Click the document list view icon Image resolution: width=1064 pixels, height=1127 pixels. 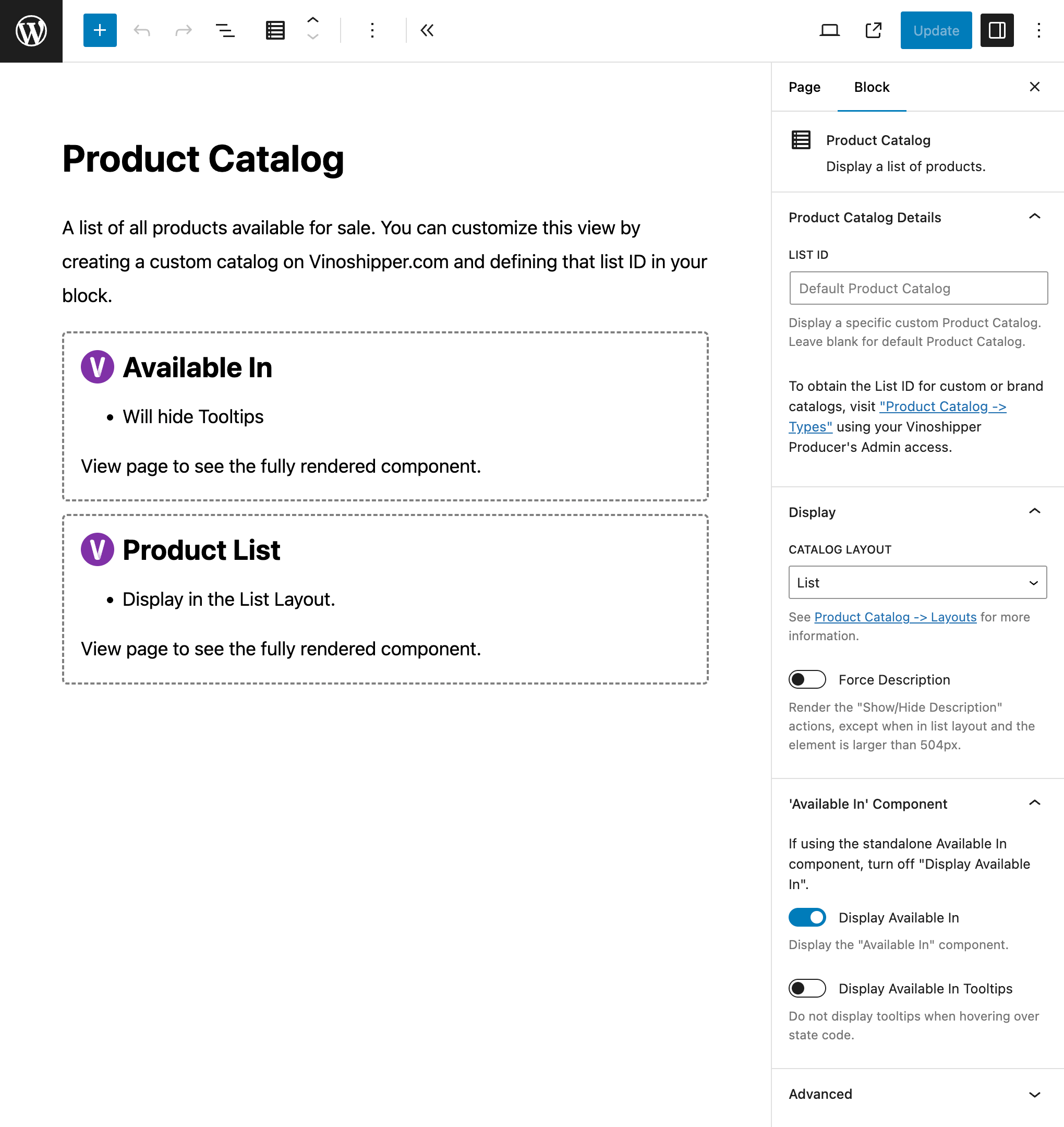275,30
